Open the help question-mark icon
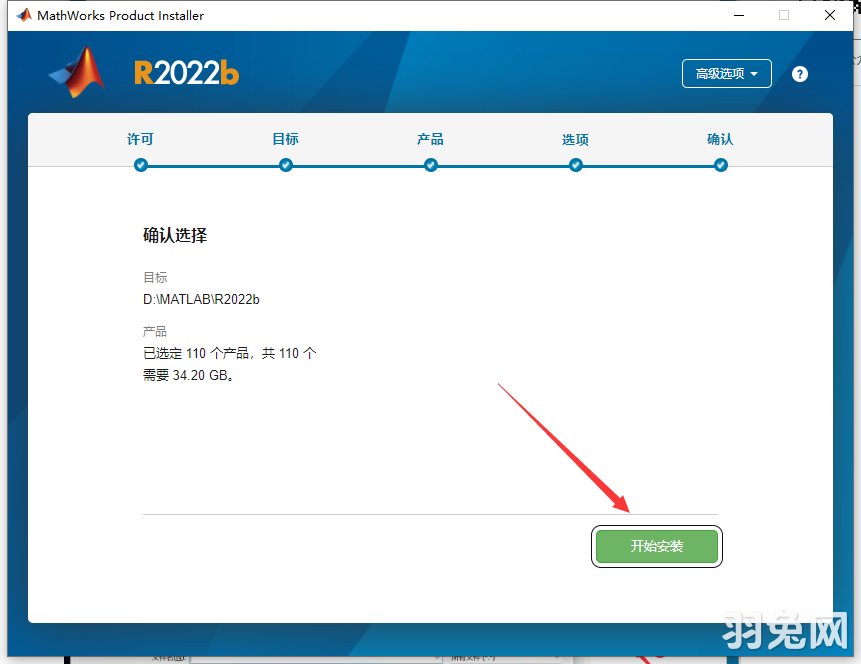Image resolution: width=861 pixels, height=664 pixels. click(799, 73)
